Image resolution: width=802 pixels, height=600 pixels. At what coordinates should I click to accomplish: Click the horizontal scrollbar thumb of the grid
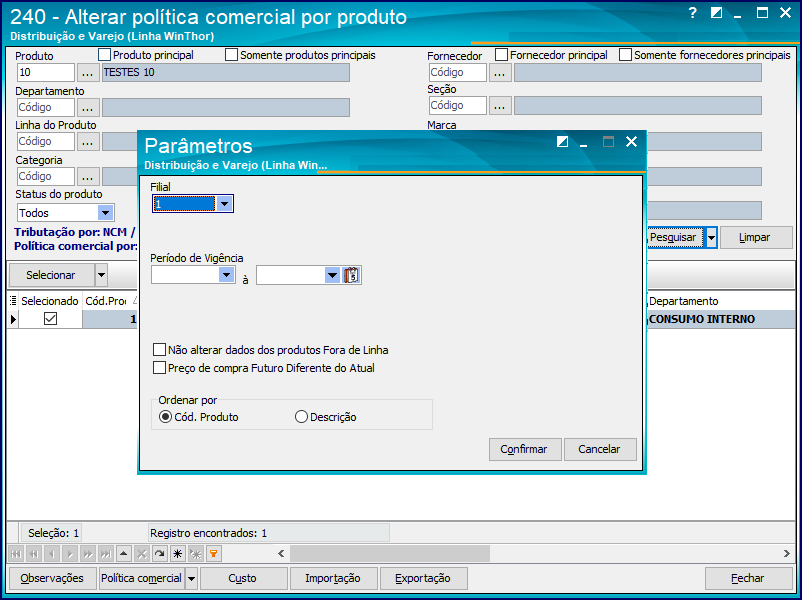pyautogui.click(x=390, y=553)
